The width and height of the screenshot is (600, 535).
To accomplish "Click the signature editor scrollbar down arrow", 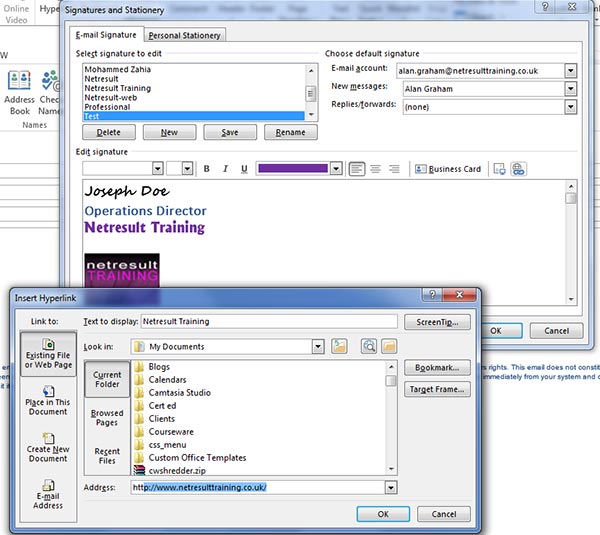I will pyautogui.click(x=571, y=299).
